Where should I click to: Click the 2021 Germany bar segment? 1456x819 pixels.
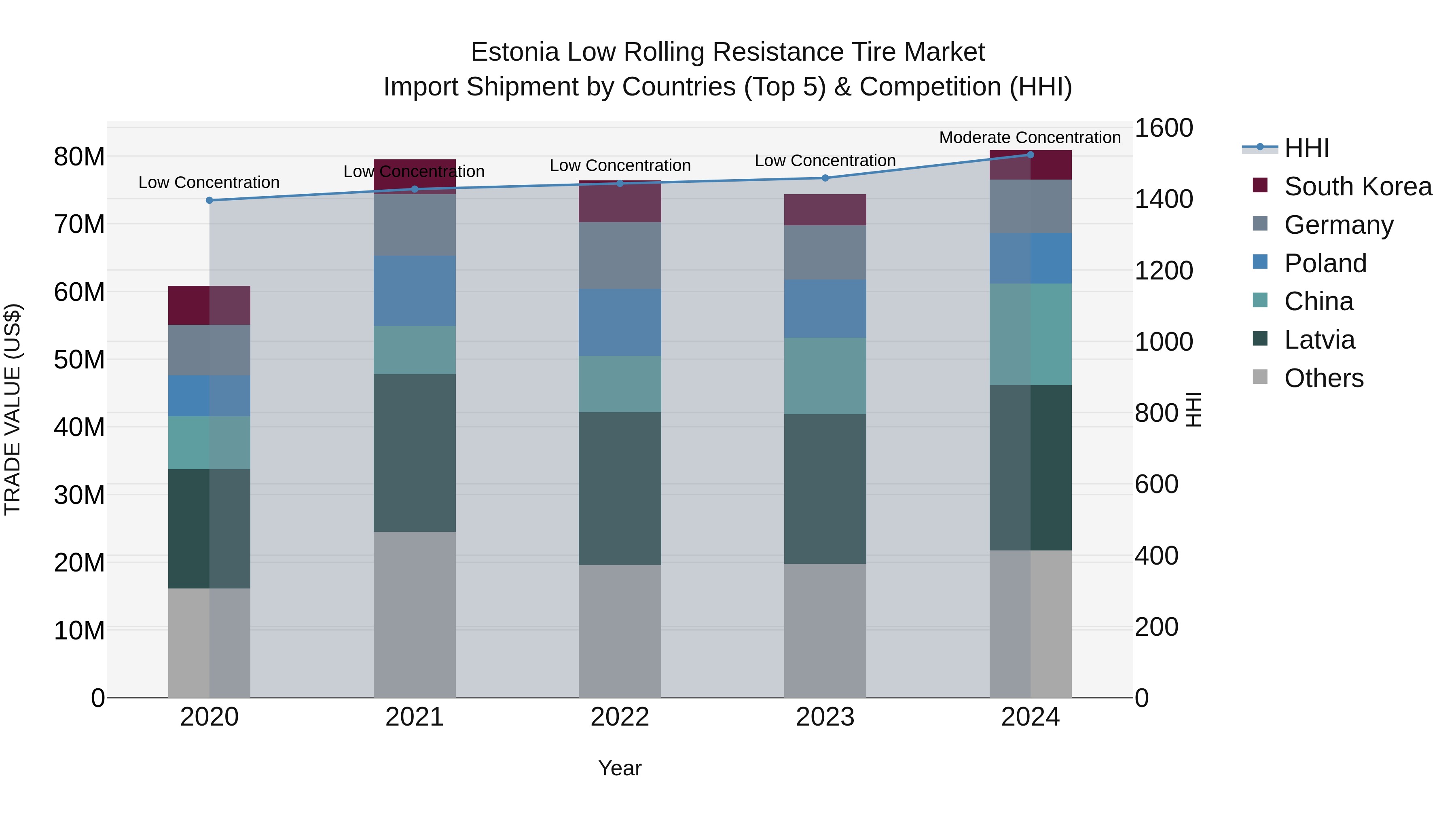point(415,225)
